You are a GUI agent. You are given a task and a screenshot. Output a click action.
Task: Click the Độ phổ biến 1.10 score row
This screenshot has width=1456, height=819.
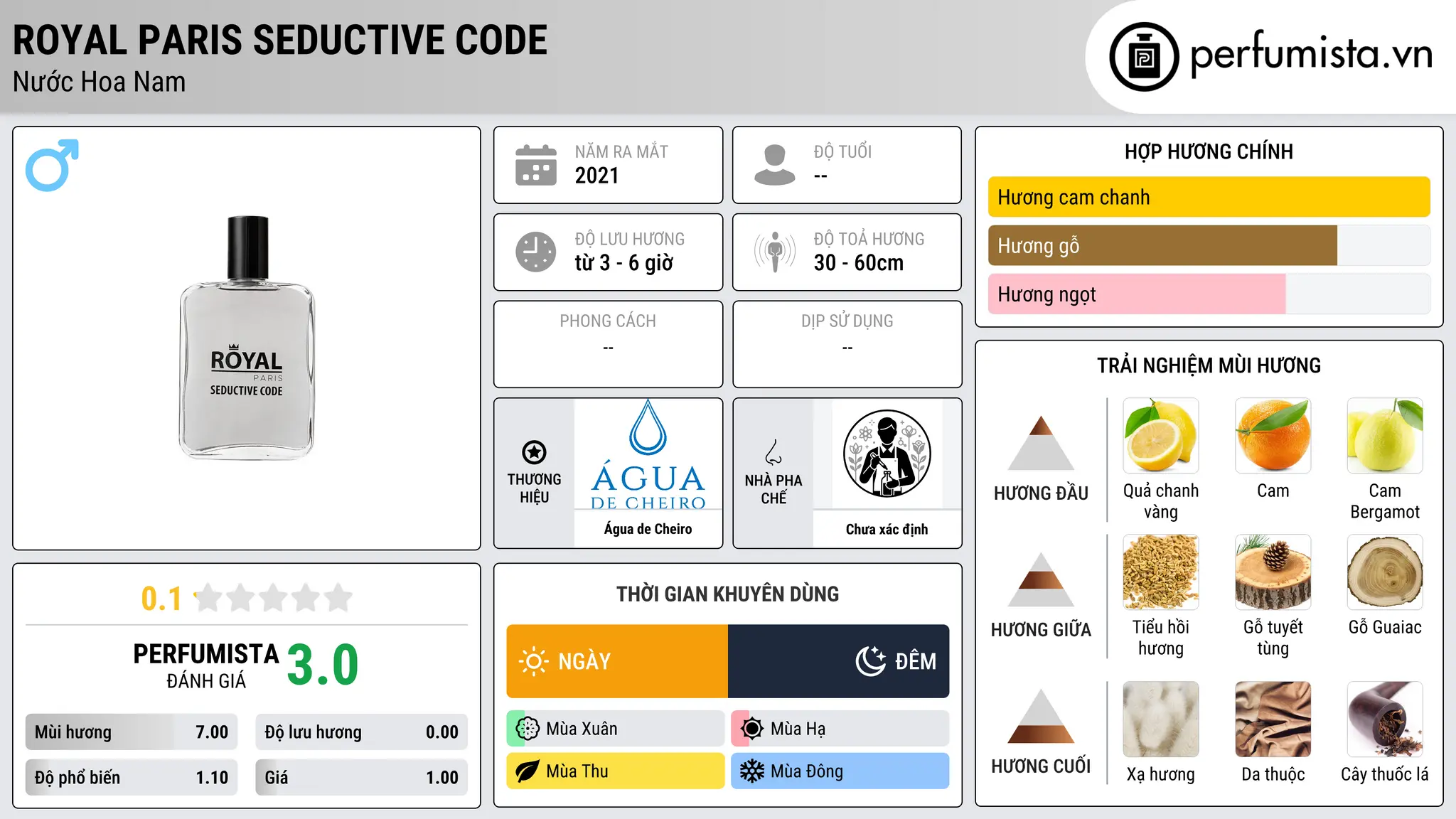[x=132, y=778]
